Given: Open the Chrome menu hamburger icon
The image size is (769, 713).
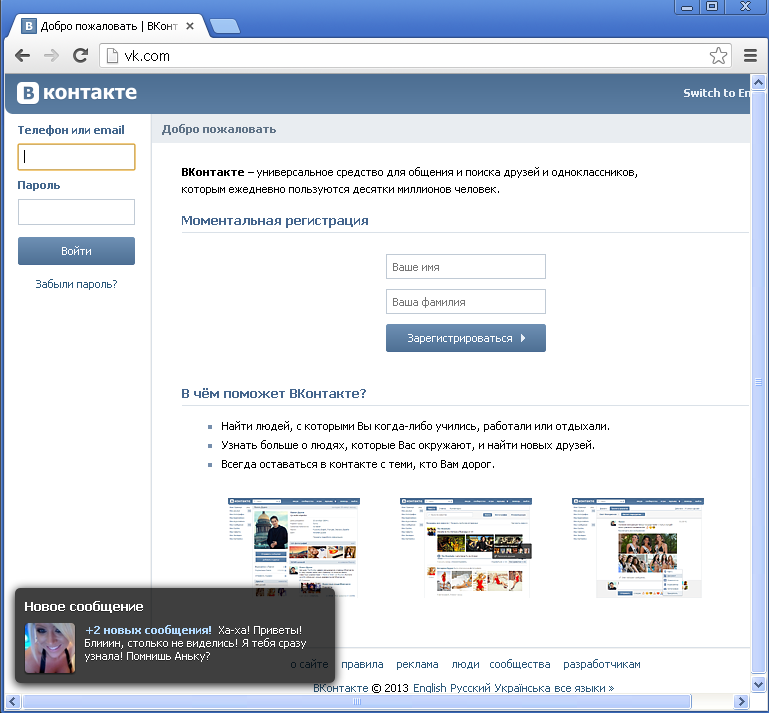Looking at the screenshot, I should 750,56.
